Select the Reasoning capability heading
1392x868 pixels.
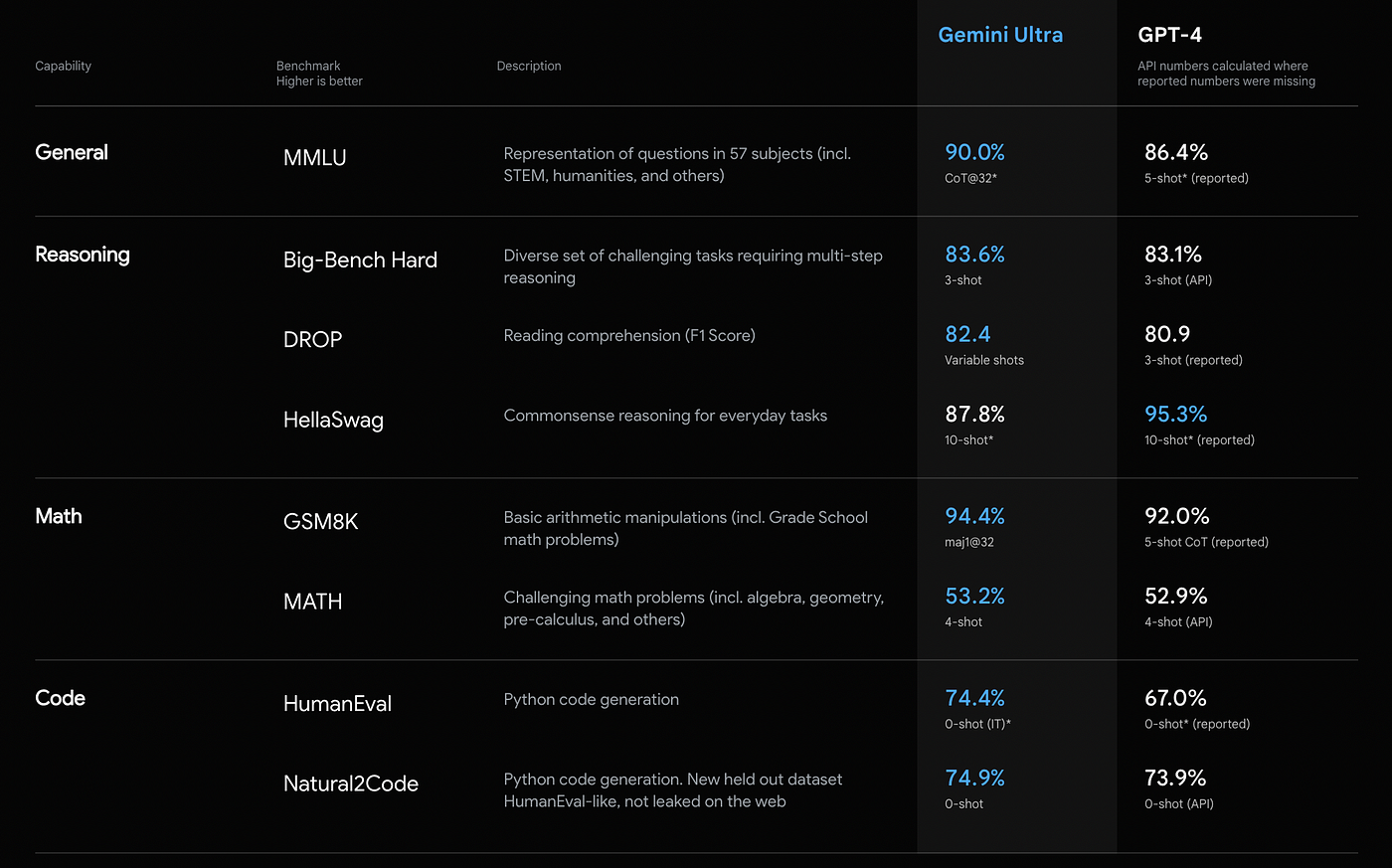[x=83, y=256]
